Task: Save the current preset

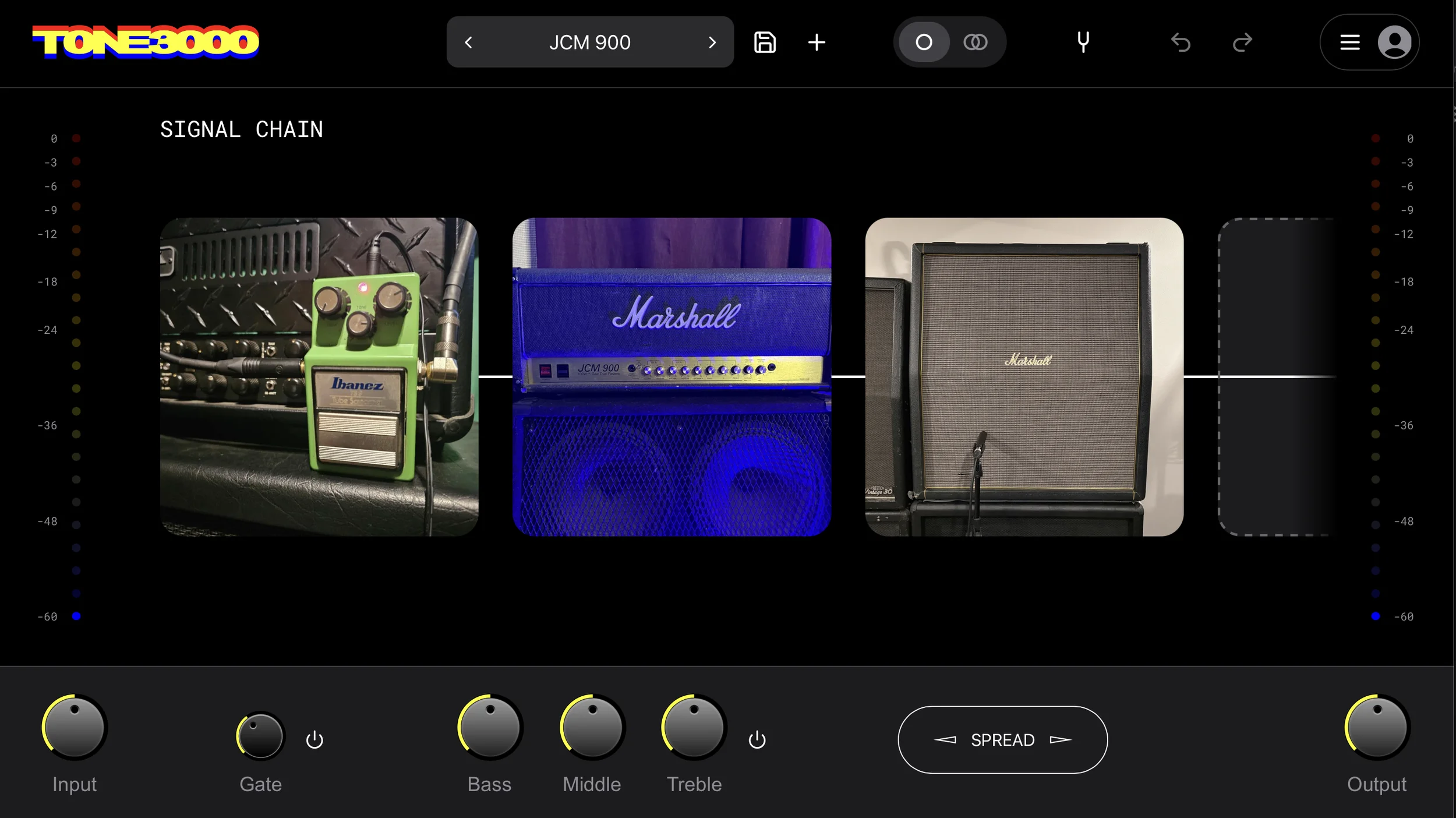Action: 765,43
